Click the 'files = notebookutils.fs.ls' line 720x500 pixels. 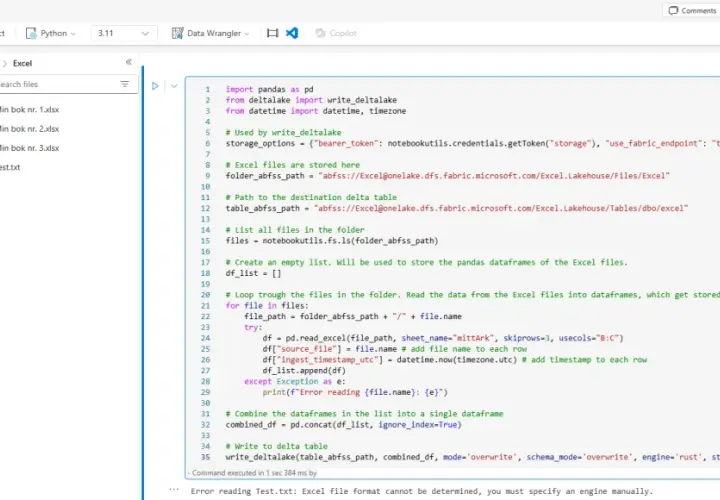coord(332,241)
